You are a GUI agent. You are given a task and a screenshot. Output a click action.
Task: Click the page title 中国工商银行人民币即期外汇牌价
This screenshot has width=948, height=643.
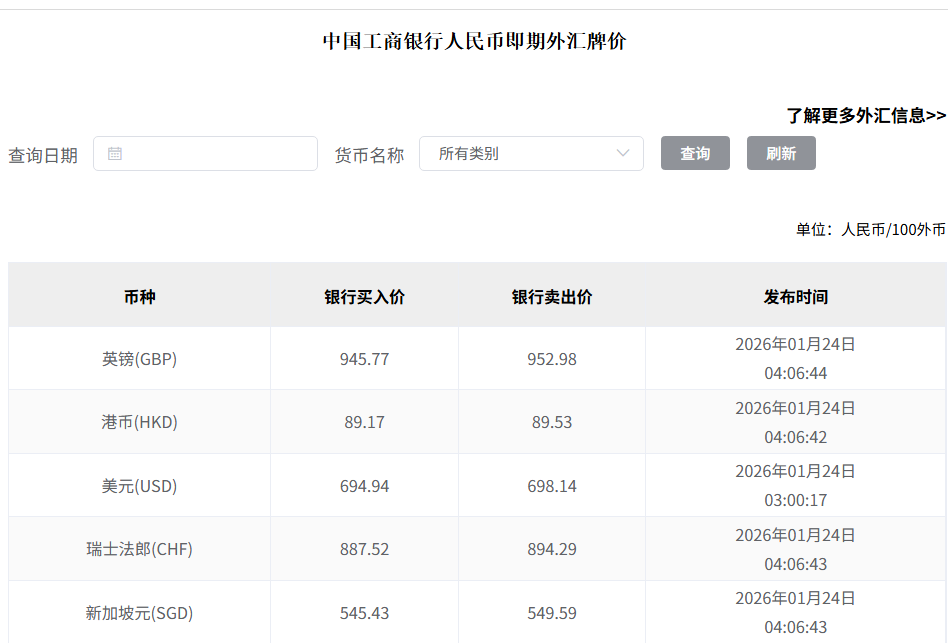pos(475,41)
